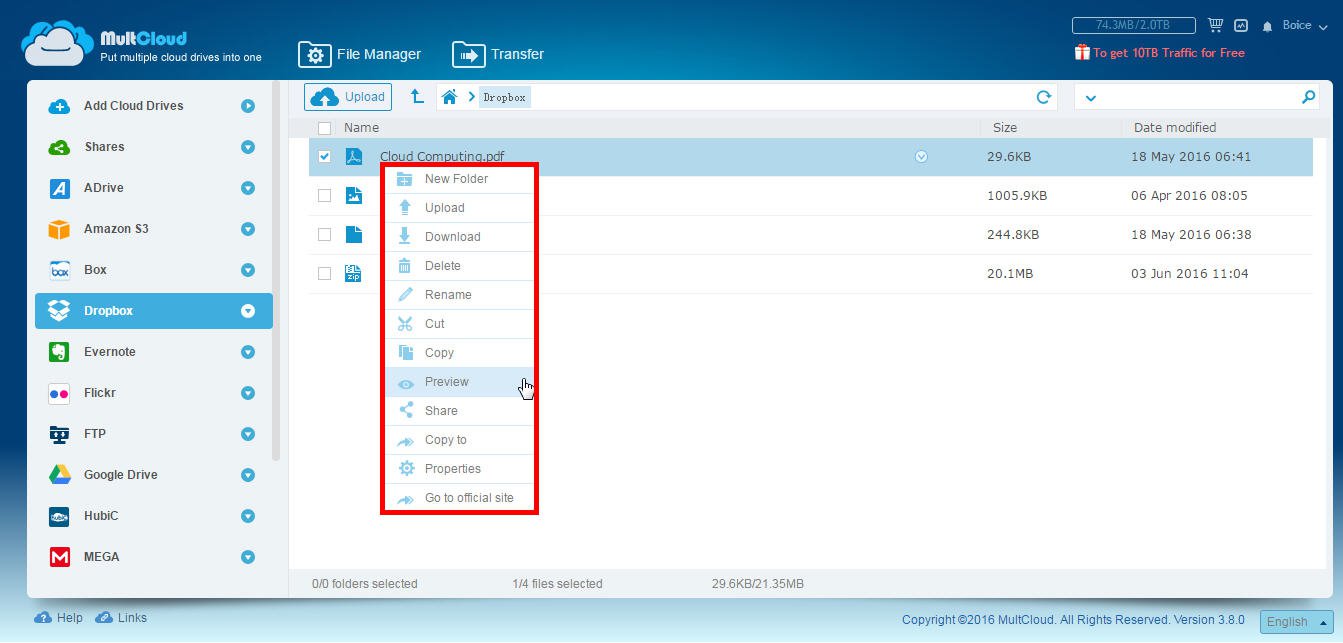Click the Amazon S3 cube icon
Viewport: 1343px width, 643px height.
59,229
